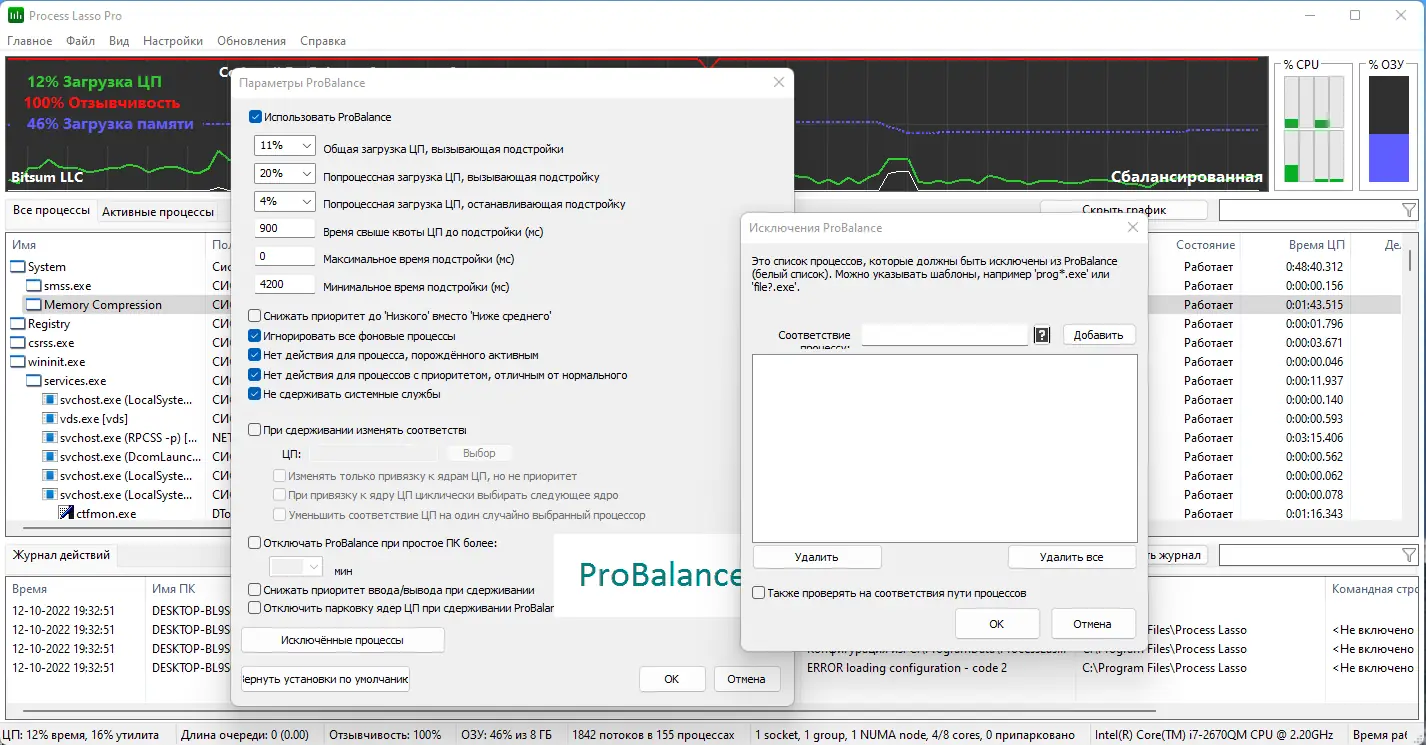Uncheck Не сдерживать системные службы
The height and width of the screenshot is (745, 1426).
tap(255, 394)
